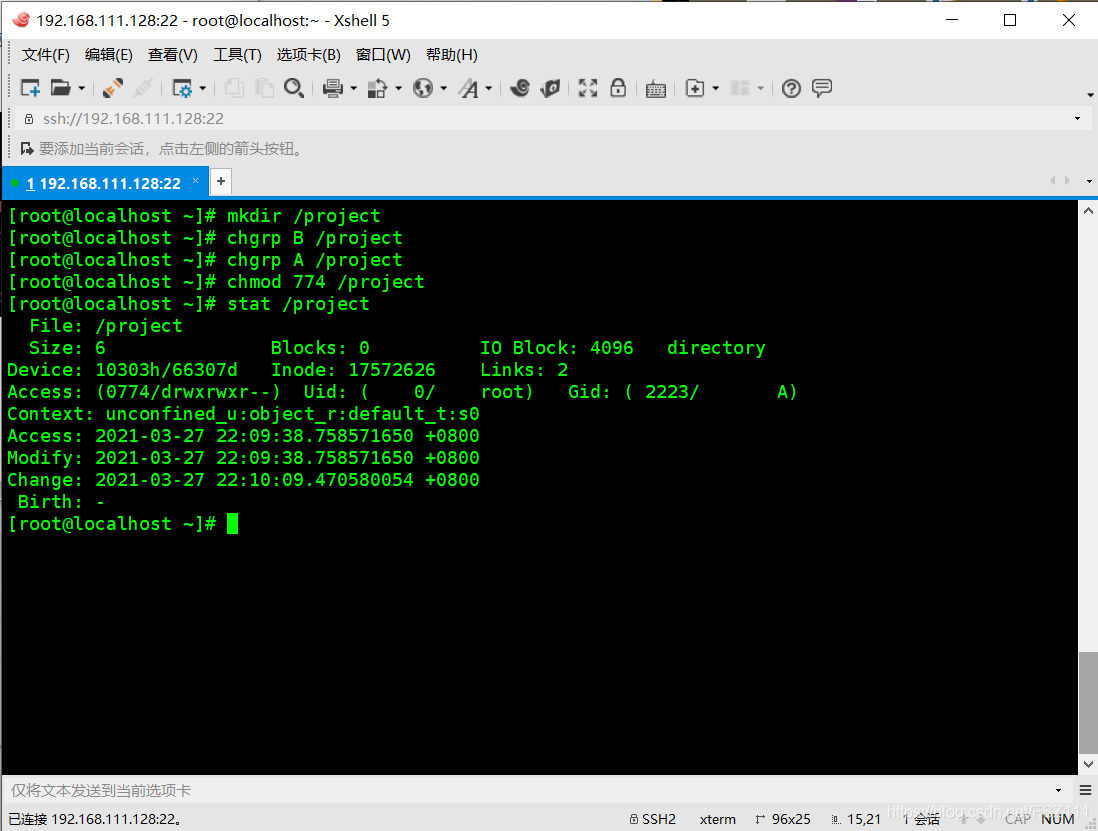Open the 窗口(W) menu
The width and height of the screenshot is (1098, 831).
click(x=383, y=55)
